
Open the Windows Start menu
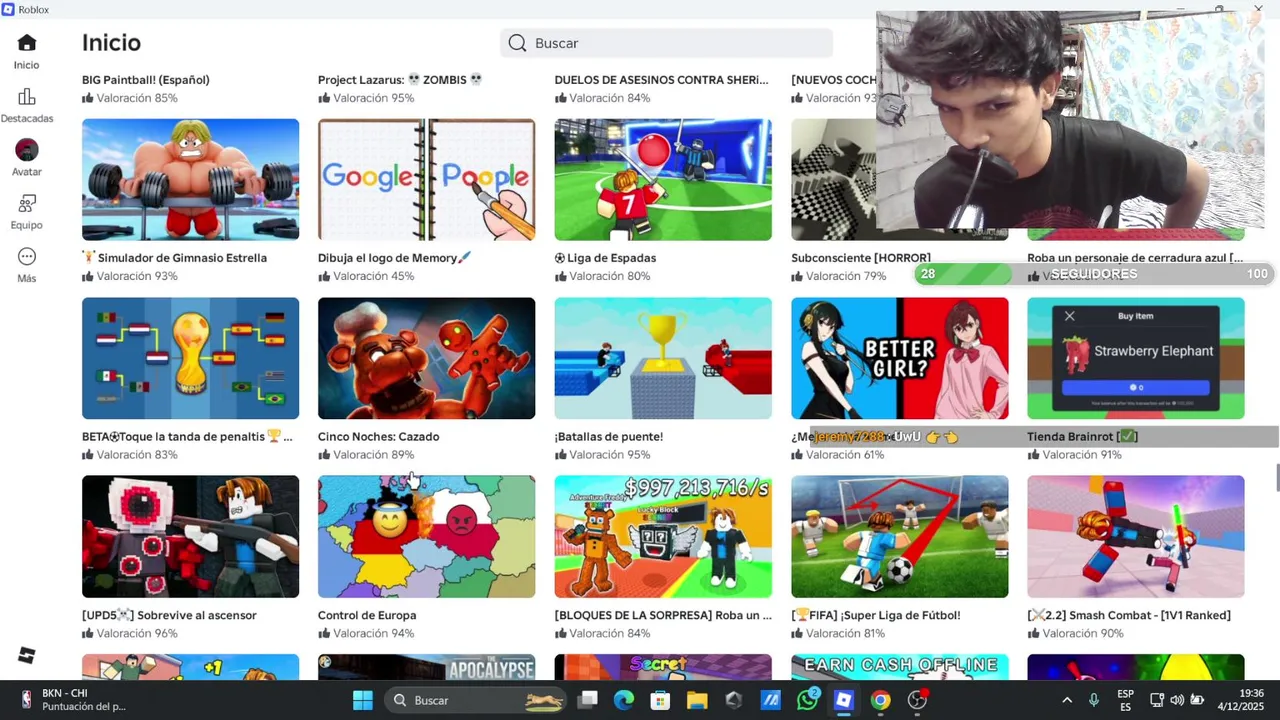[363, 700]
